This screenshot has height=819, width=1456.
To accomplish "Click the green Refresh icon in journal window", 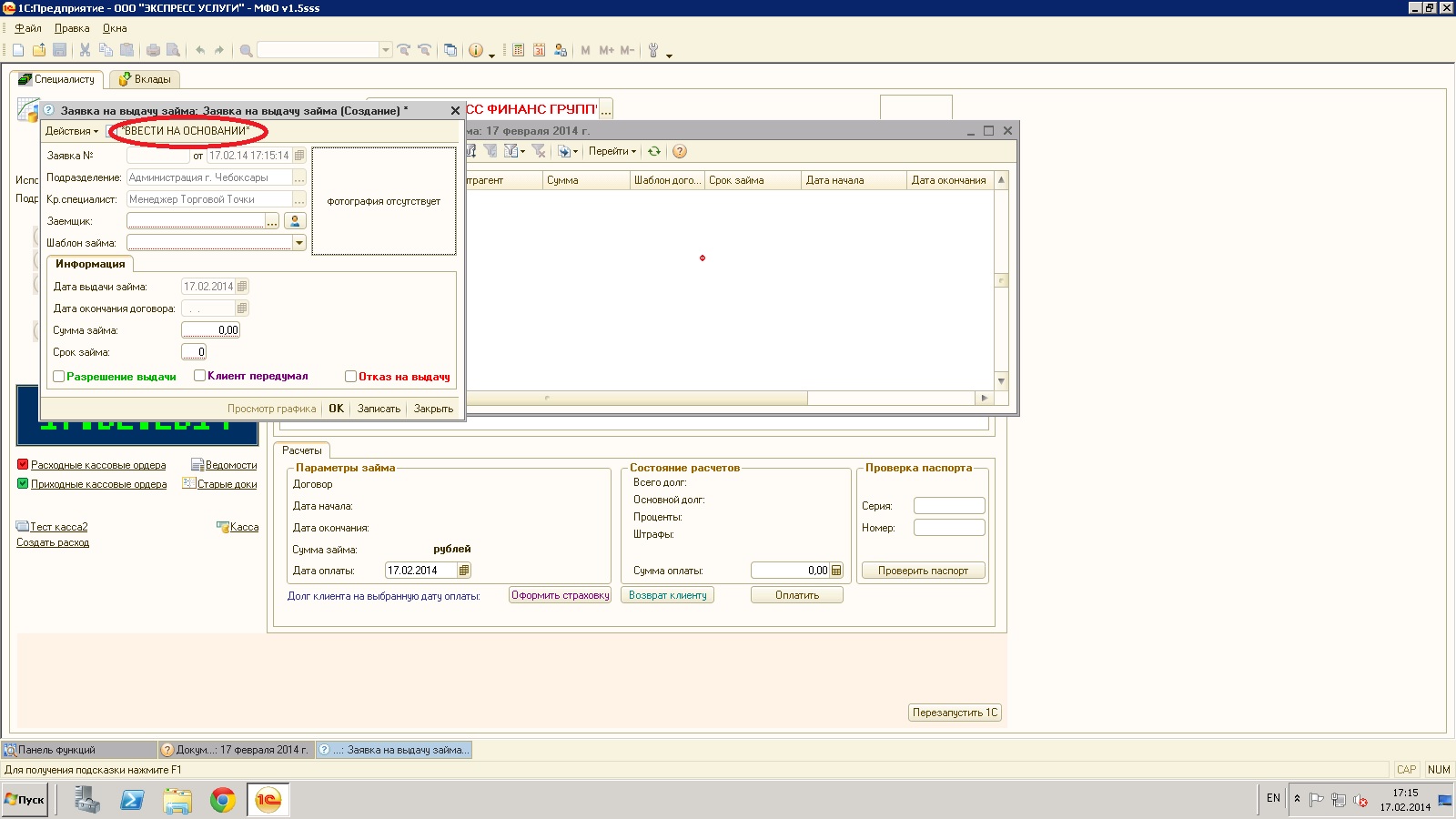I will (x=653, y=151).
